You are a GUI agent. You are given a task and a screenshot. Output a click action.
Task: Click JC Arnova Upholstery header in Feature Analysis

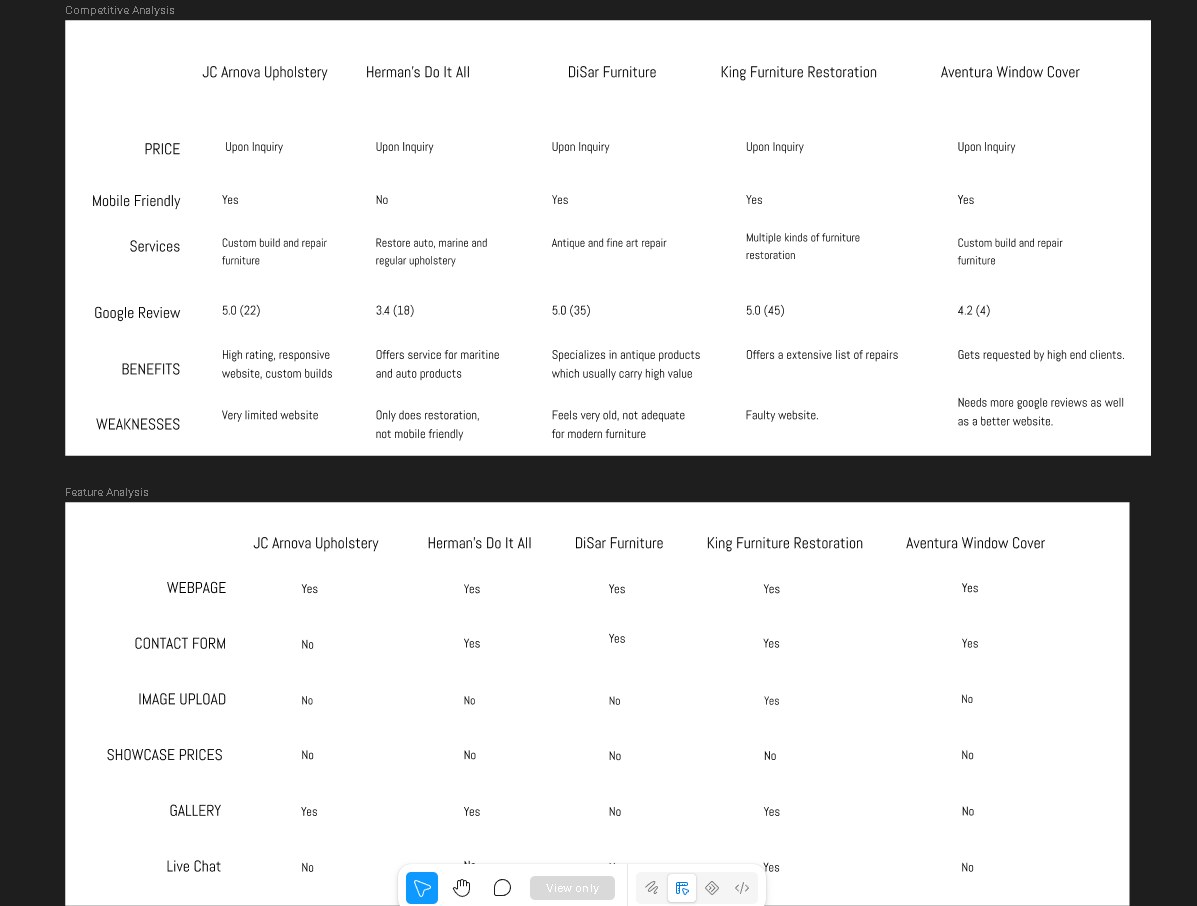click(316, 543)
